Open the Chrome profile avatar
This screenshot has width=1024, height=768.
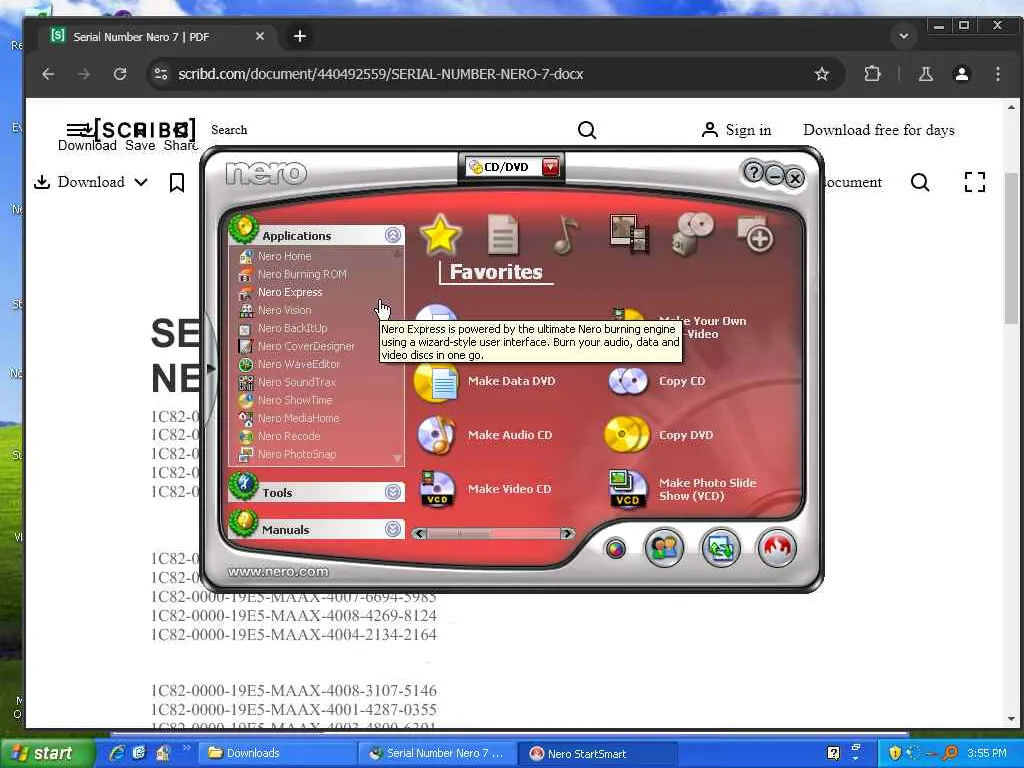962,74
